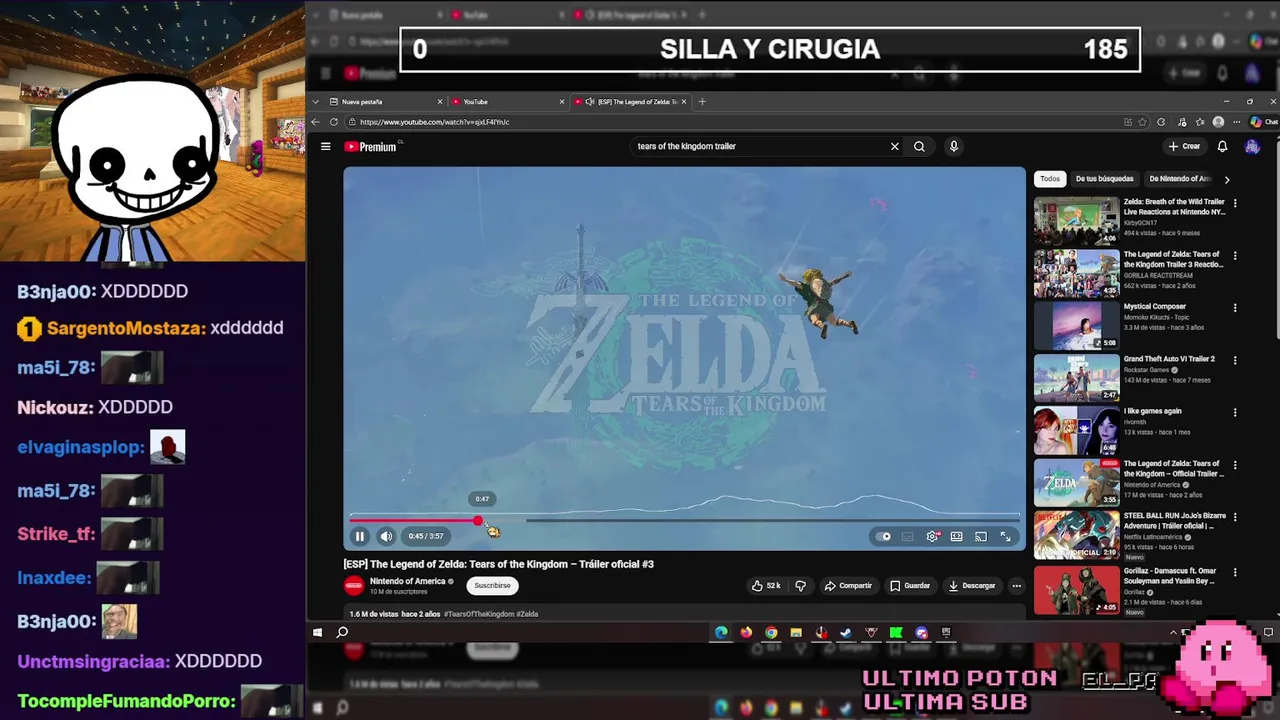Click the Suscribirse button
1280x720 pixels.
492,586
